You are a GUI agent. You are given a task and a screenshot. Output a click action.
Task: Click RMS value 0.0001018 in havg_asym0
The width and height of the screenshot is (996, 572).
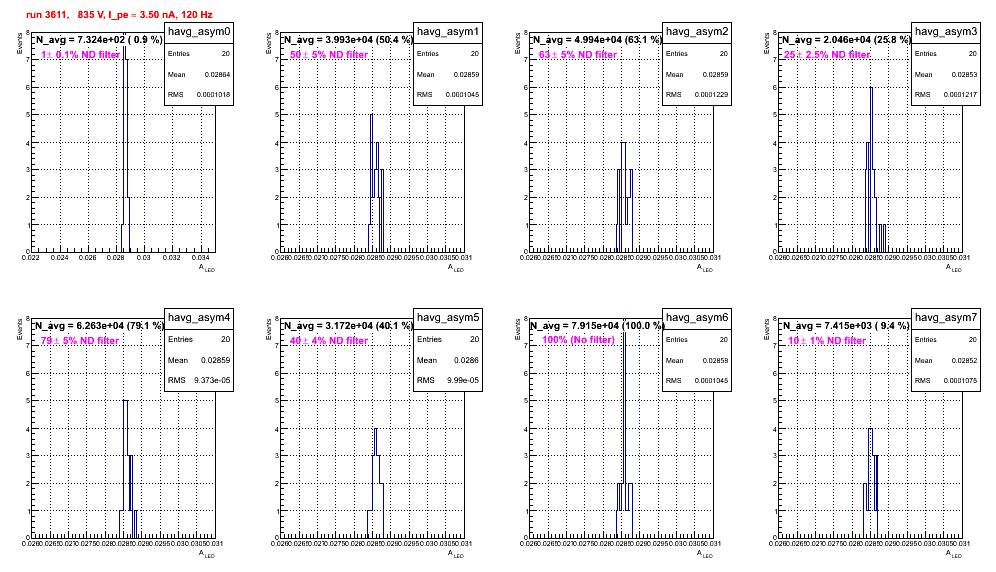[213, 95]
